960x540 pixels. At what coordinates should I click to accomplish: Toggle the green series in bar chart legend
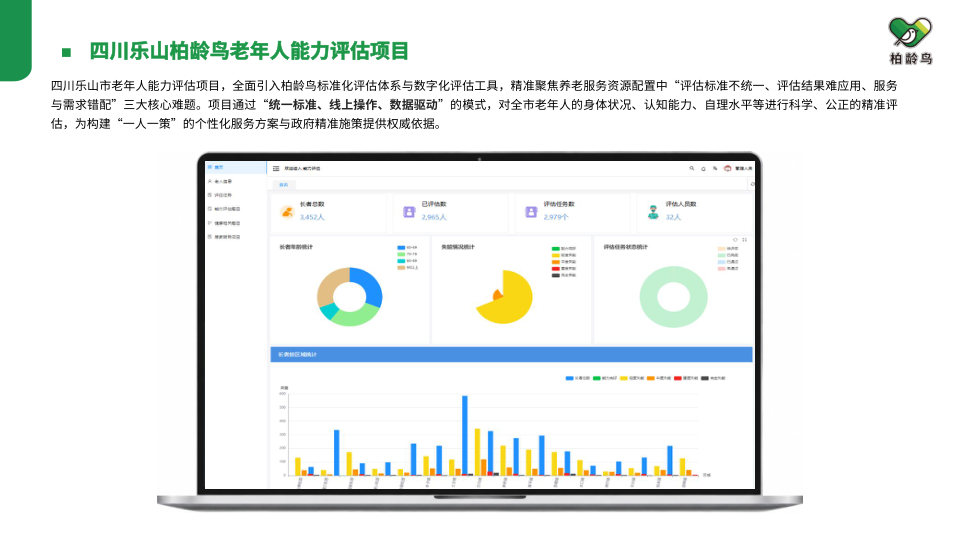coord(597,378)
